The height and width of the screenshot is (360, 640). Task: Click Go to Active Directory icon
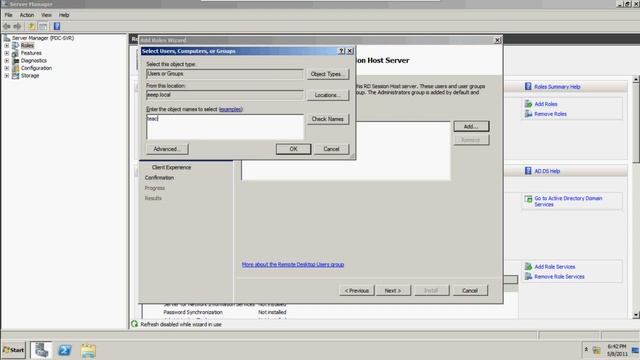528,199
